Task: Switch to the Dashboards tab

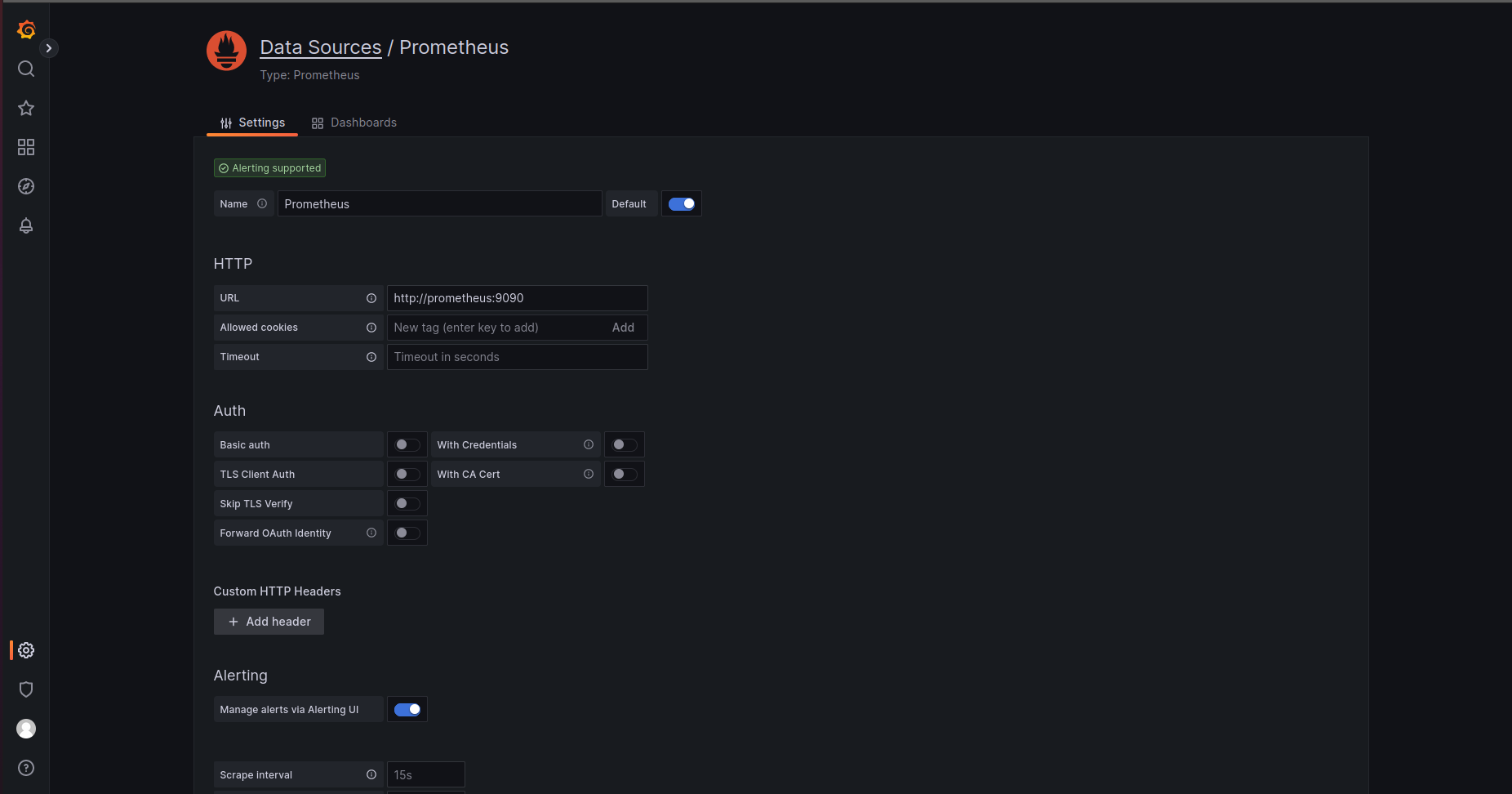Action: (x=354, y=123)
